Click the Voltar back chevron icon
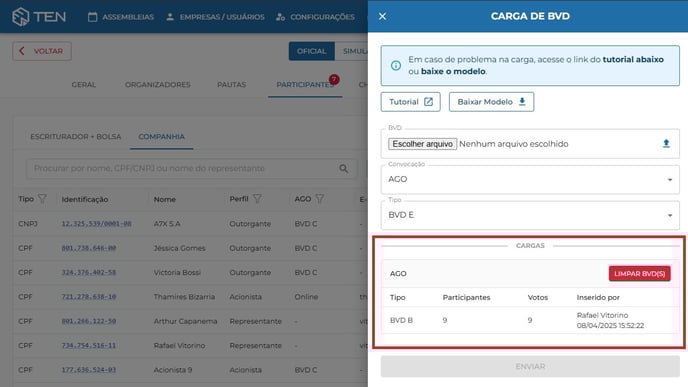 [x=22, y=51]
